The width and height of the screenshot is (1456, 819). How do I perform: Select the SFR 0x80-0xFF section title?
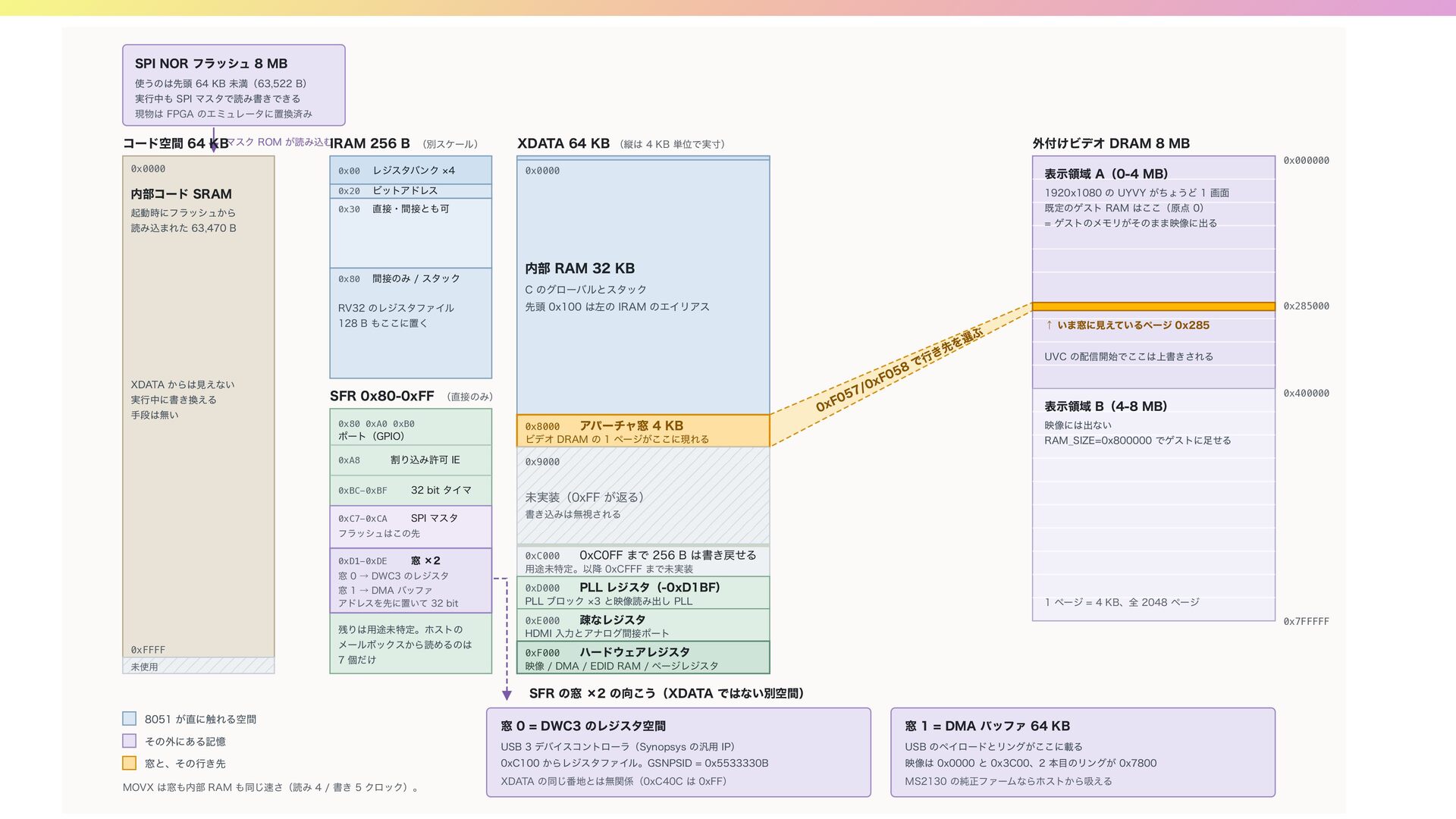click(382, 396)
